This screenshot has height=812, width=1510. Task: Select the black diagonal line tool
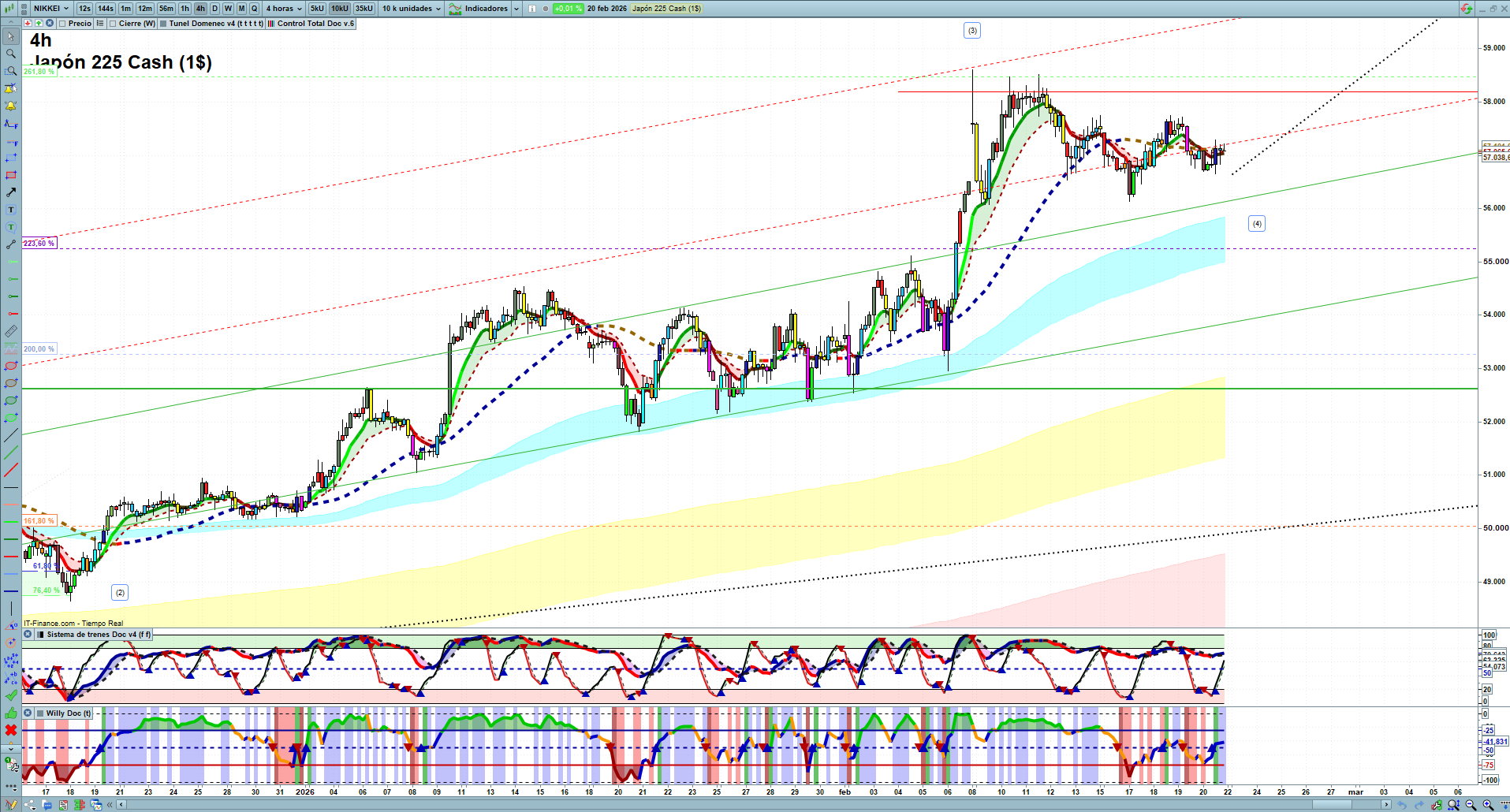point(11,435)
